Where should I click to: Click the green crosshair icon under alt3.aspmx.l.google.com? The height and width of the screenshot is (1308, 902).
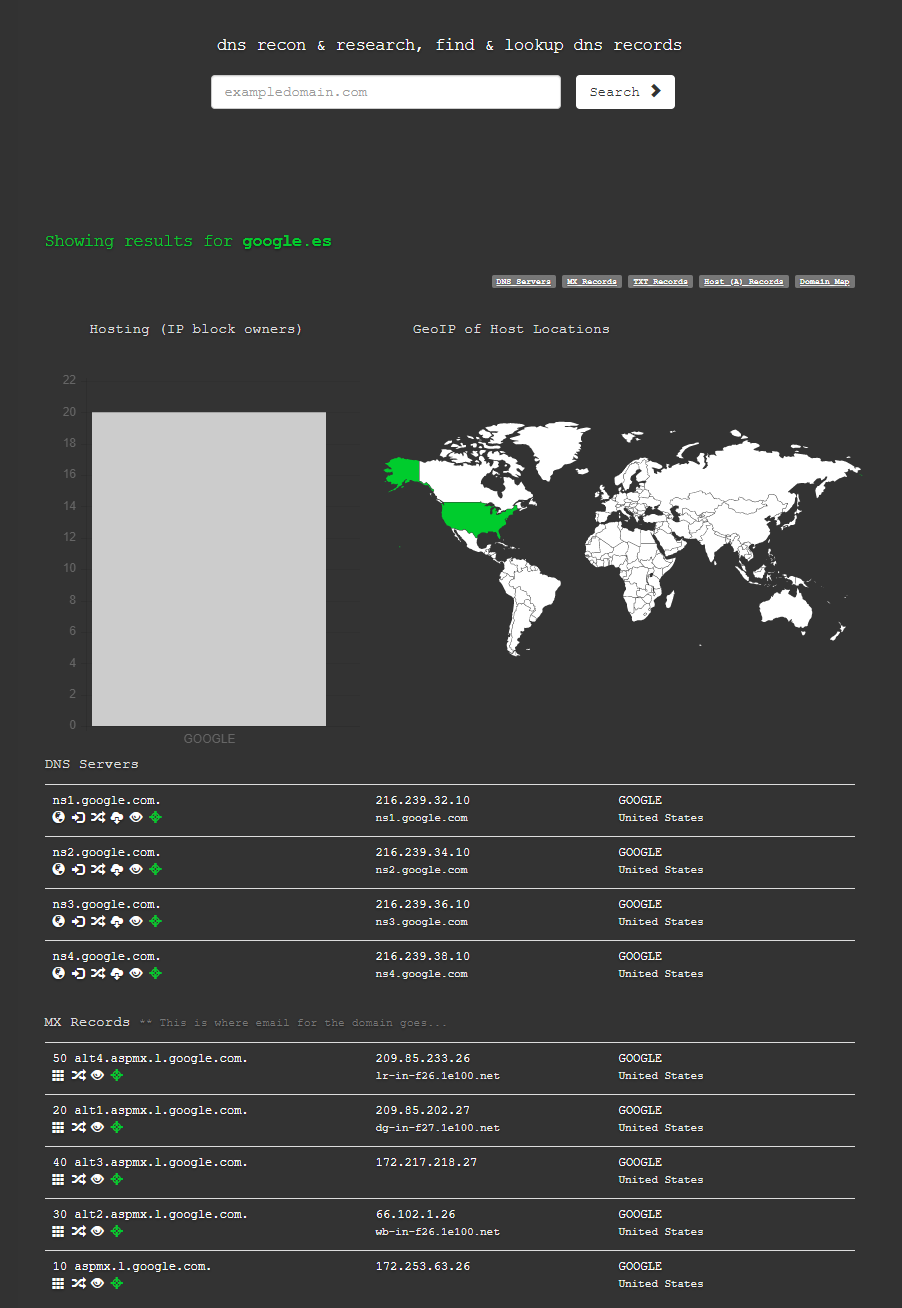coord(117,1179)
